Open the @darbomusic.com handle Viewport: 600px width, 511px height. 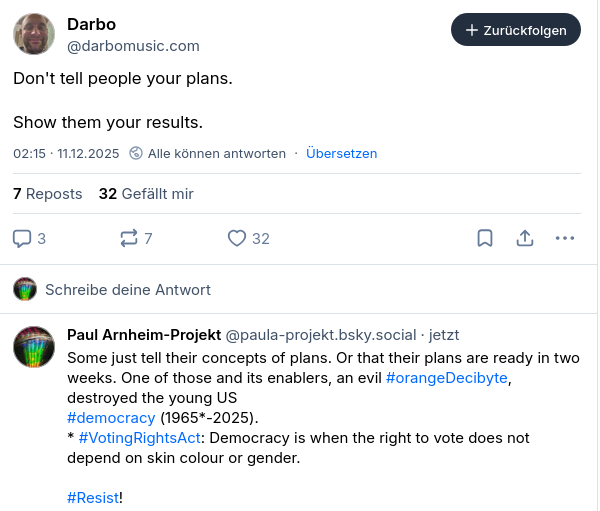(133, 46)
